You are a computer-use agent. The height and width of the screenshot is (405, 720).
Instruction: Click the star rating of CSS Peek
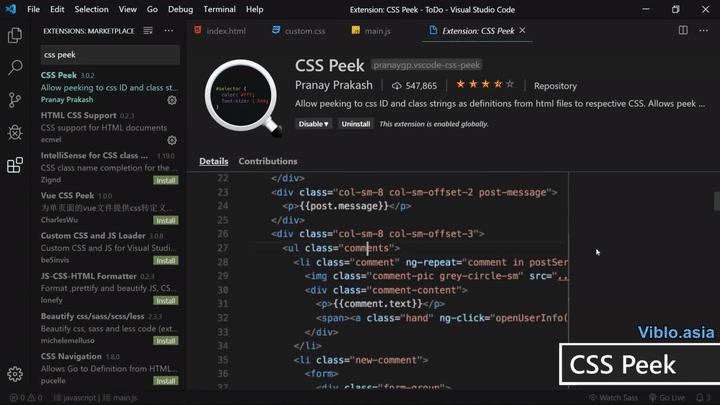coord(484,84)
